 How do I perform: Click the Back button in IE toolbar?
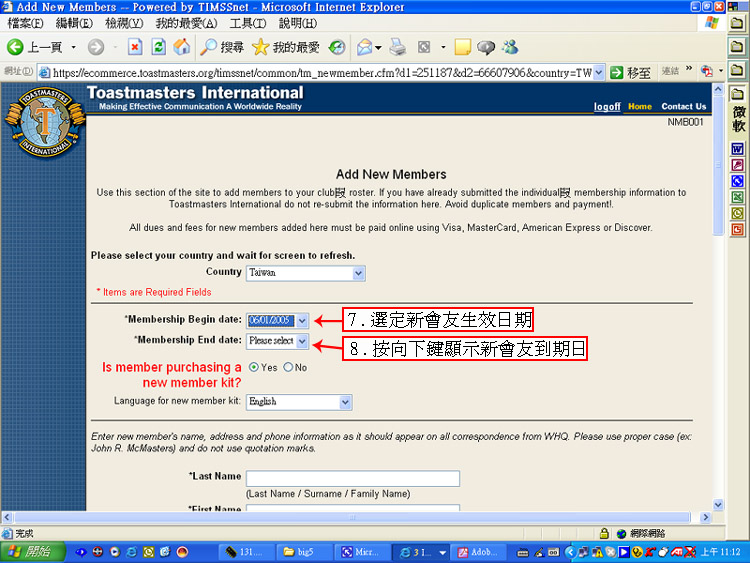click(35, 47)
